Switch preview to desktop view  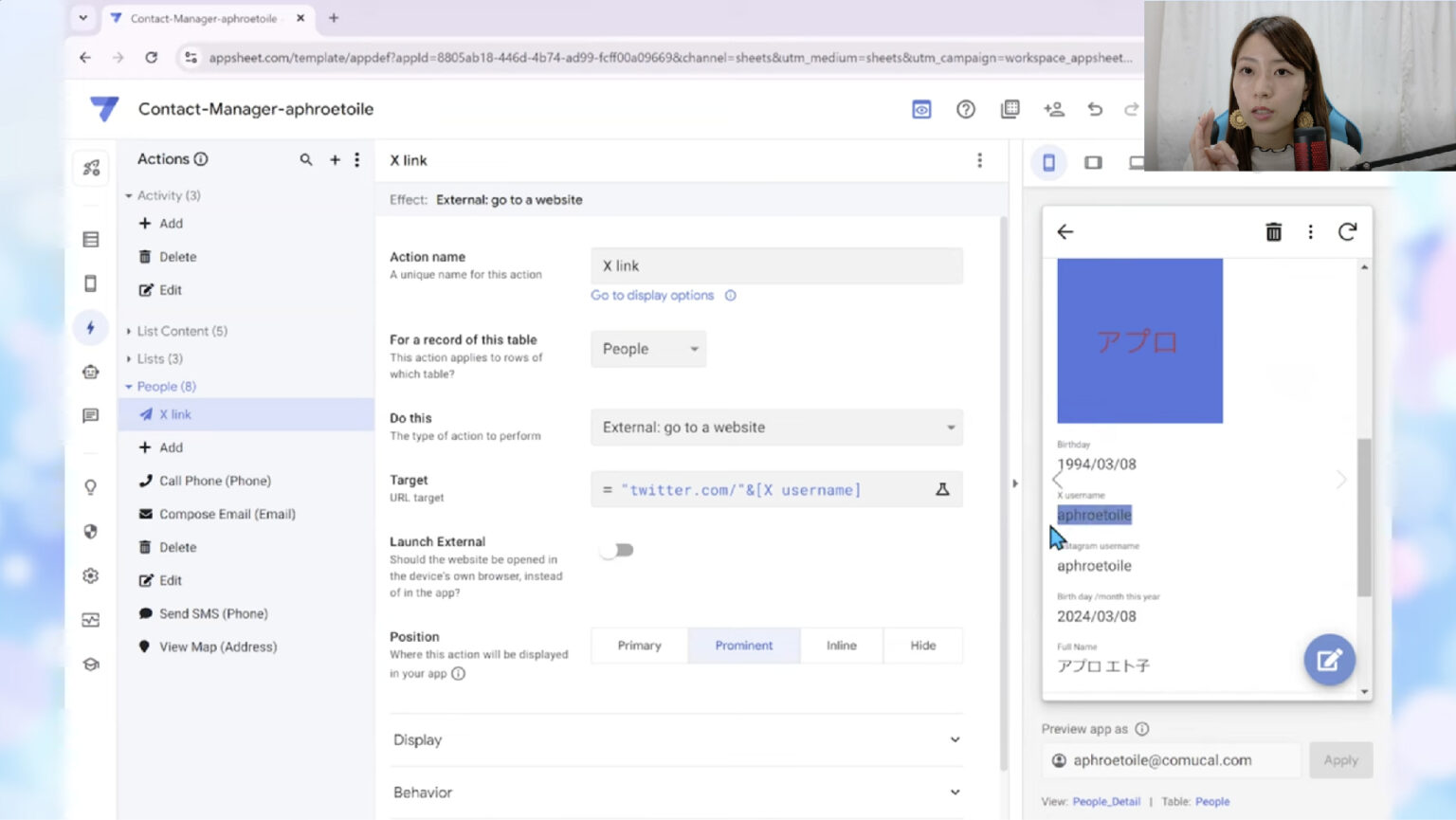[x=1137, y=162]
